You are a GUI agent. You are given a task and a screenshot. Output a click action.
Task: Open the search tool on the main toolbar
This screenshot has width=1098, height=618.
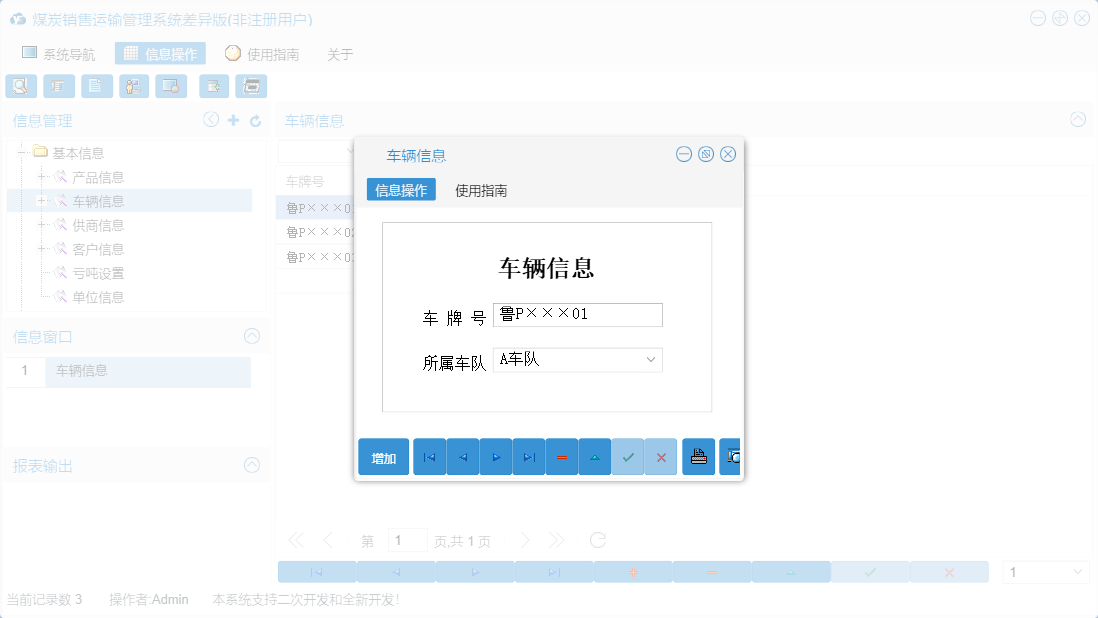point(20,86)
